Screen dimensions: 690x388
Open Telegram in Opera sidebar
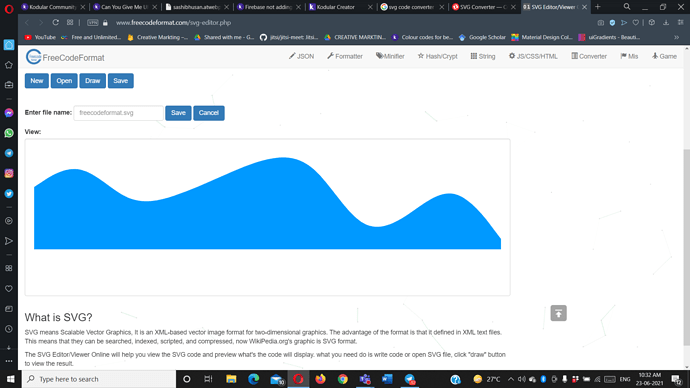[x=9, y=153]
